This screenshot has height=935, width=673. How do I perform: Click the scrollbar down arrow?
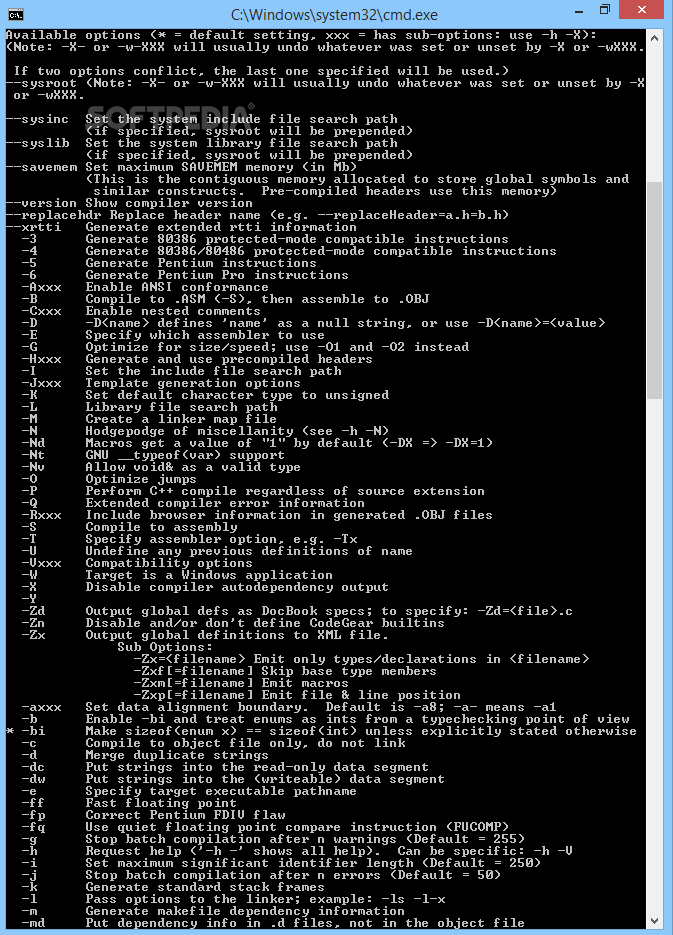tap(655, 921)
